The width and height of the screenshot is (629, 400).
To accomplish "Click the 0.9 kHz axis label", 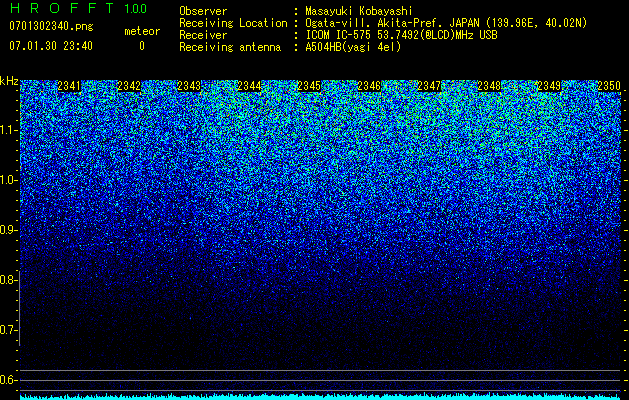I will point(8,230).
